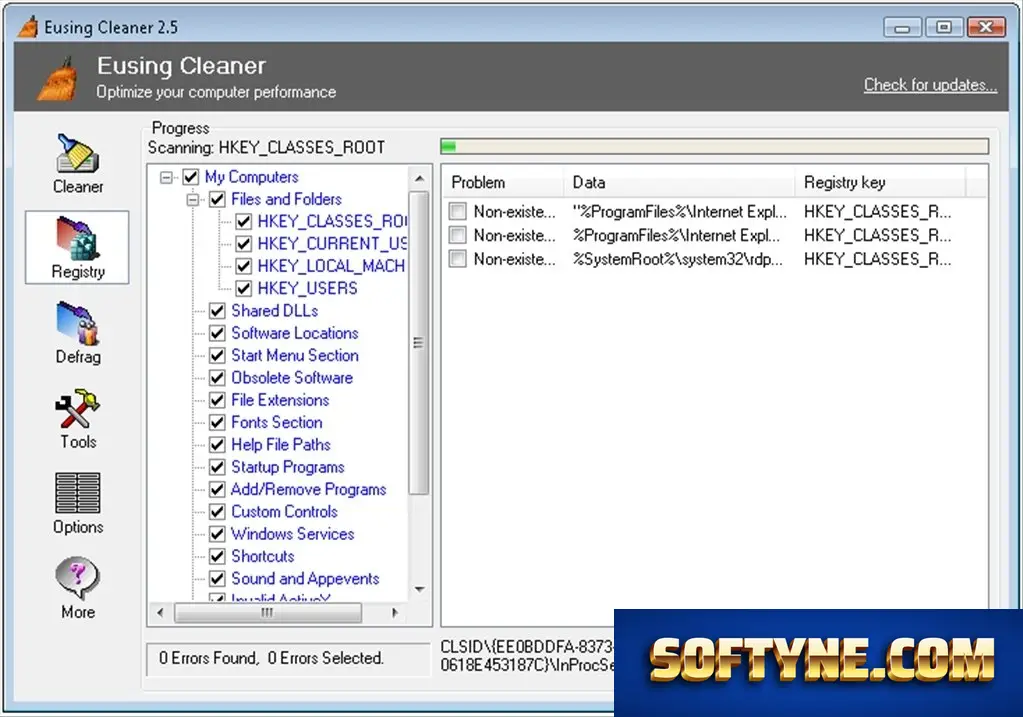Open the Defrag tool icon
The image size is (1023, 717).
[78, 324]
